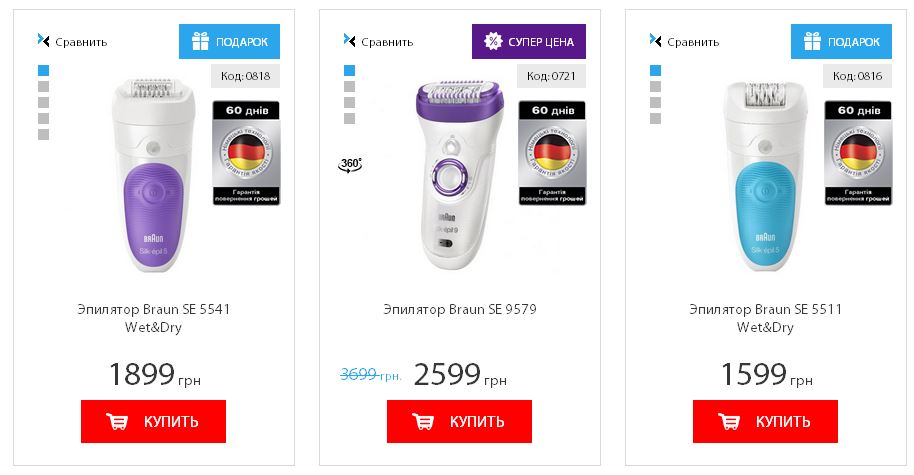The width and height of the screenshot is (914, 475).
Task: Click the Супер цена badge on Braun SE 9579
Action: point(528,42)
